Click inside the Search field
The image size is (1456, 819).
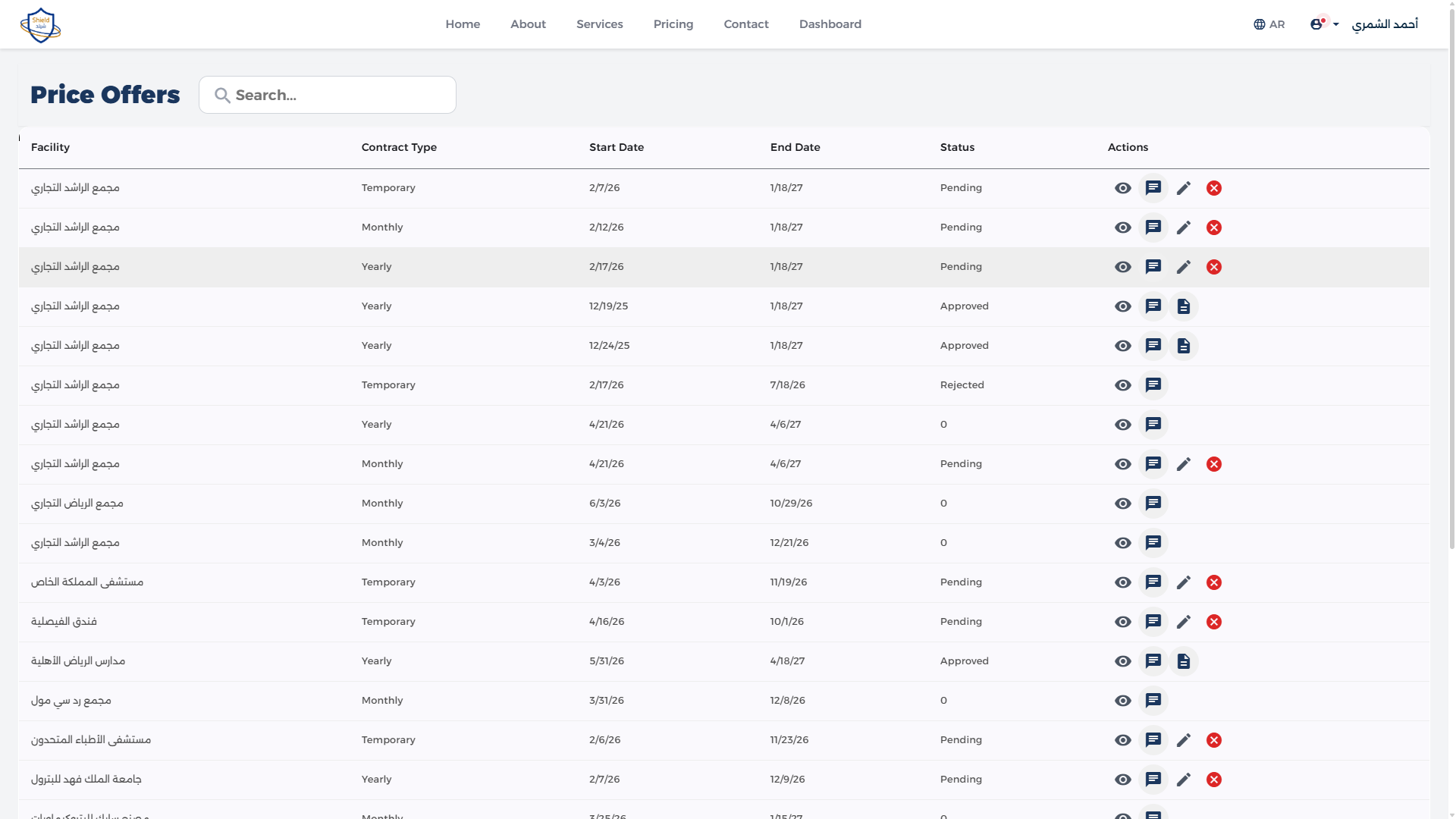tap(327, 94)
